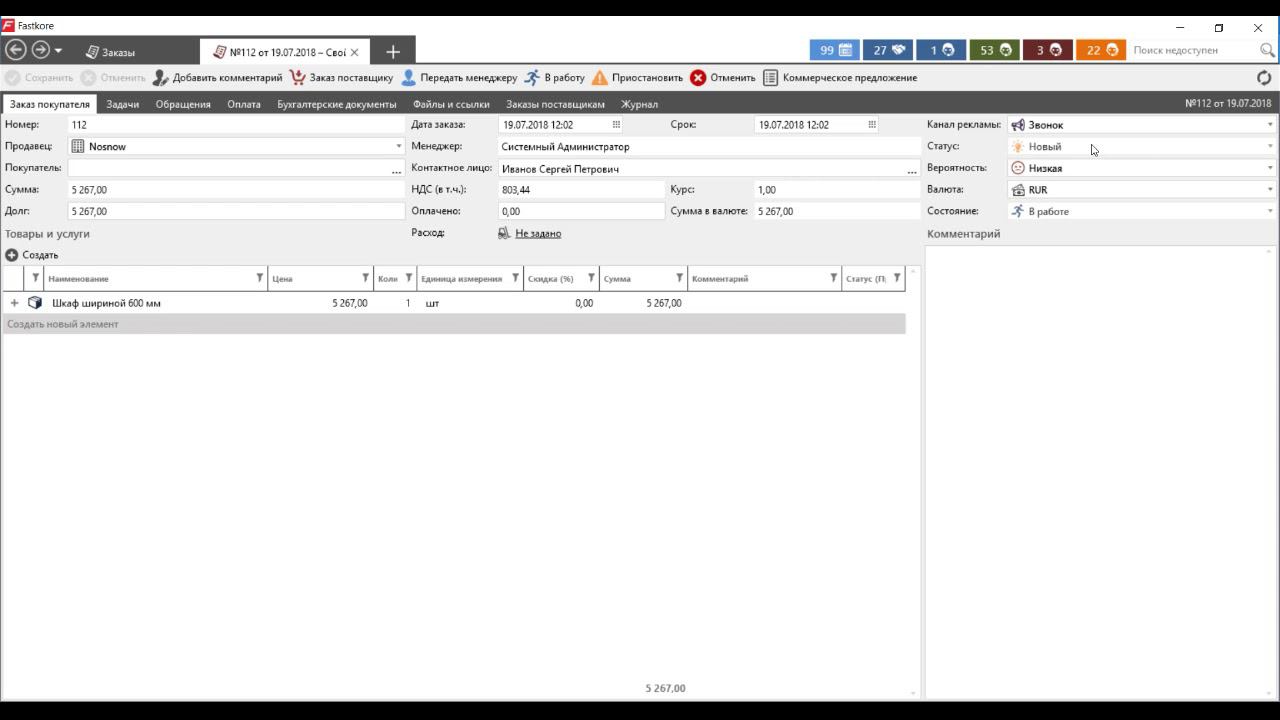Expand the Продавец Nosnow dropdown

click(x=399, y=147)
